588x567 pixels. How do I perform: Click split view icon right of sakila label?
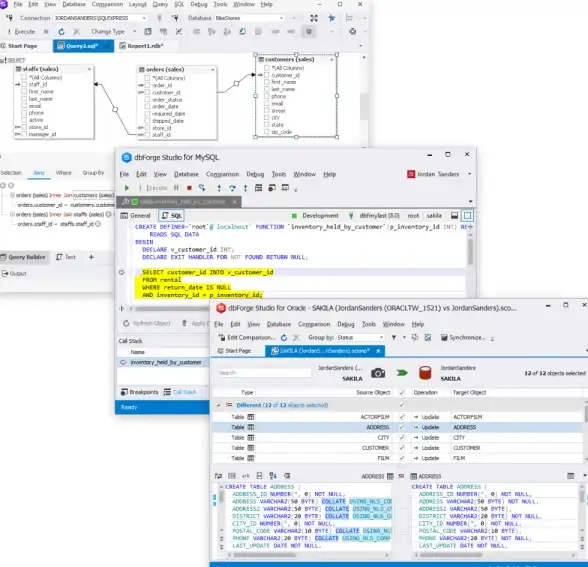pos(454,216)
